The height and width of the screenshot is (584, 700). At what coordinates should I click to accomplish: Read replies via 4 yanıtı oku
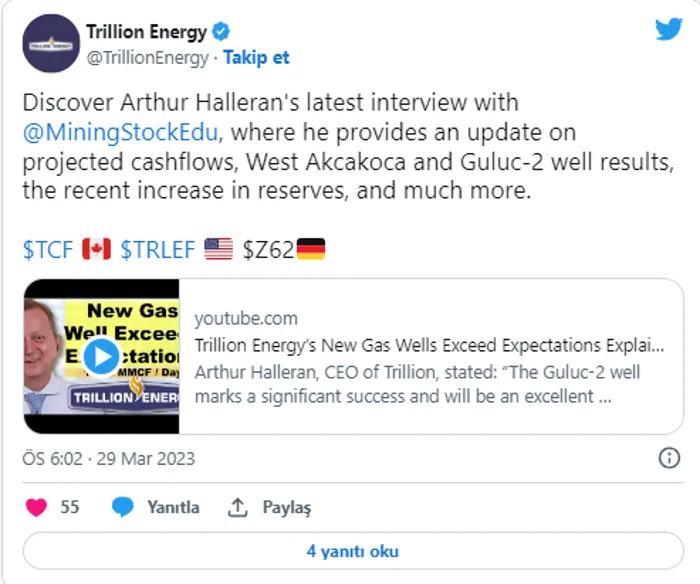click(x=352, y=551)
